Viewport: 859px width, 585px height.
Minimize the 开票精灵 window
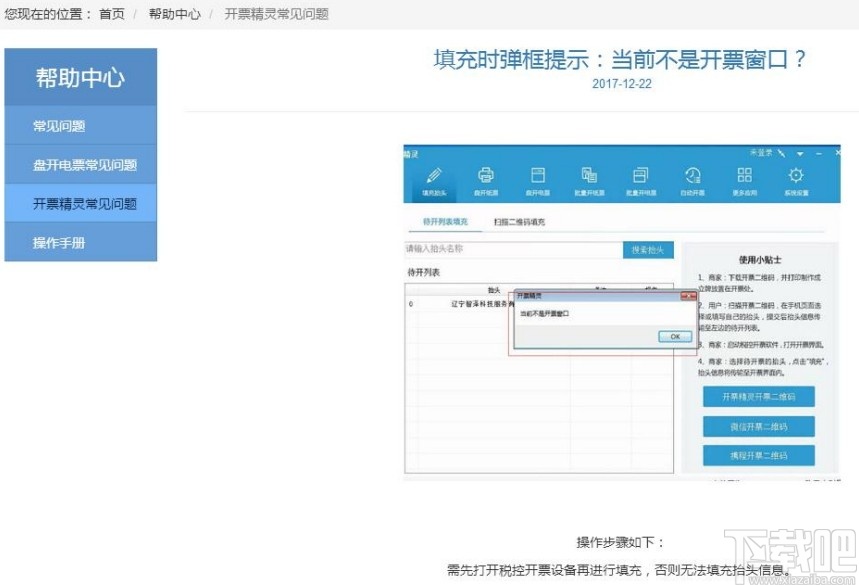point(819,154)
